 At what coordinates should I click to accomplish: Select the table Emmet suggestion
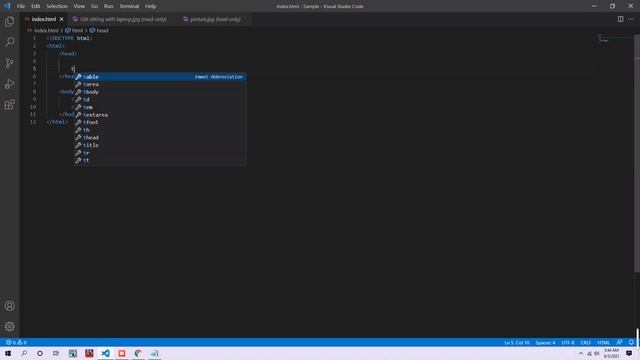coord(160,77)
